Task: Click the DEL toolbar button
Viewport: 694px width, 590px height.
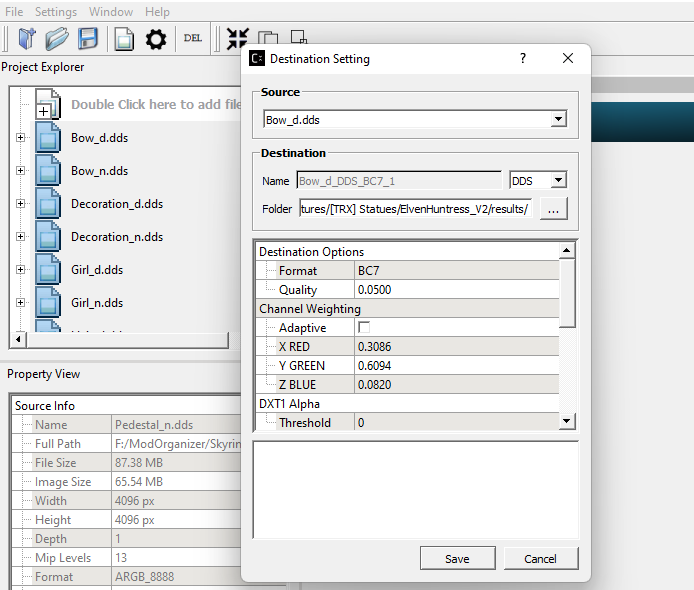Action: tap(193, 38)
